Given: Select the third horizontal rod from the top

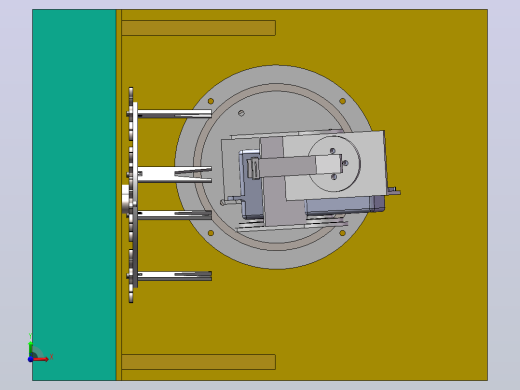Looking at the screenshot, I should click(x=174, y=215).
